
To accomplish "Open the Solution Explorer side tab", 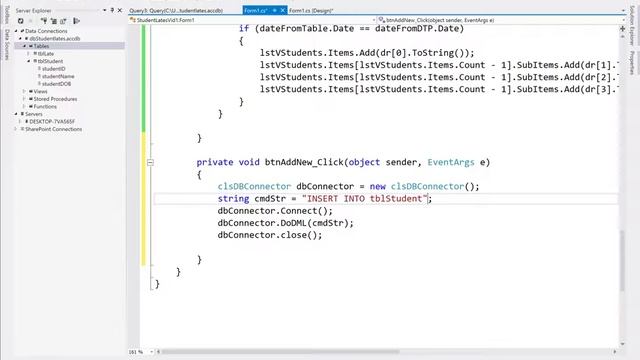I will (631, 26).
